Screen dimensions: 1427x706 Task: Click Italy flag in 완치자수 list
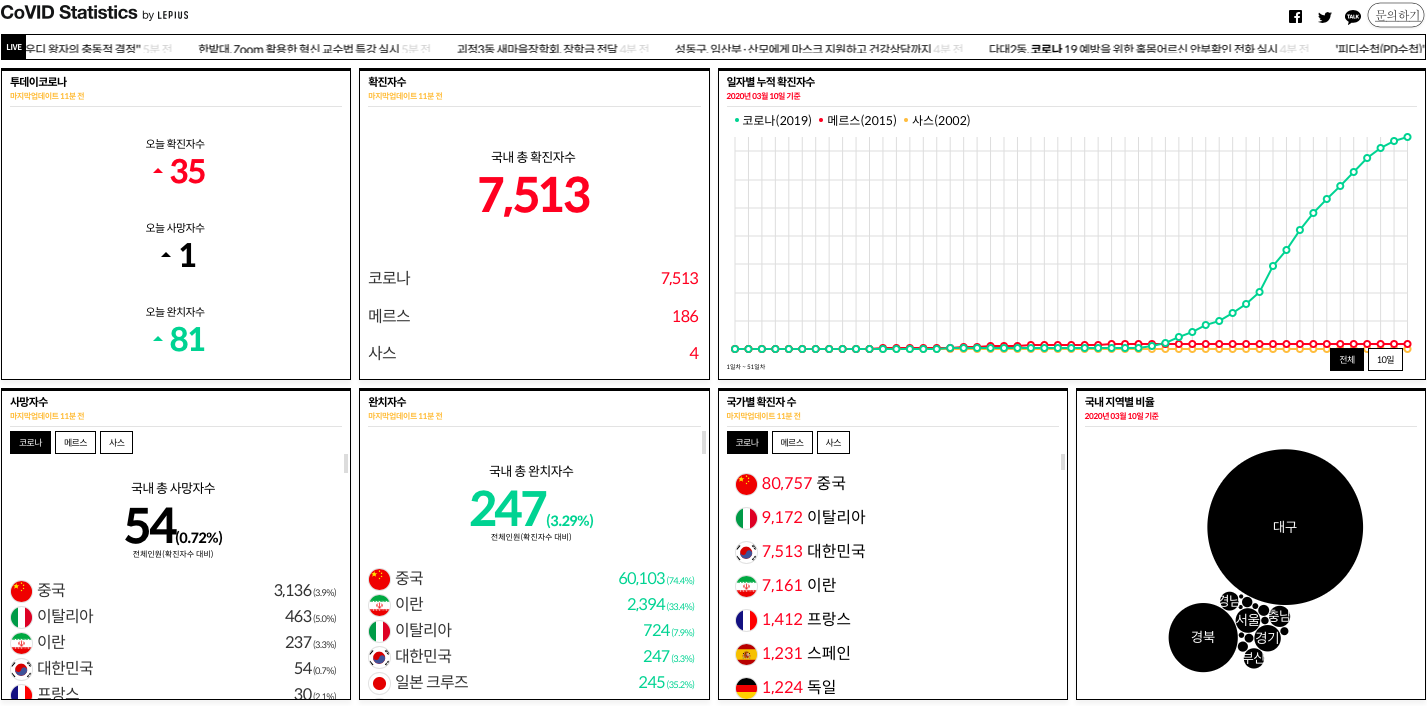[379, 631]
